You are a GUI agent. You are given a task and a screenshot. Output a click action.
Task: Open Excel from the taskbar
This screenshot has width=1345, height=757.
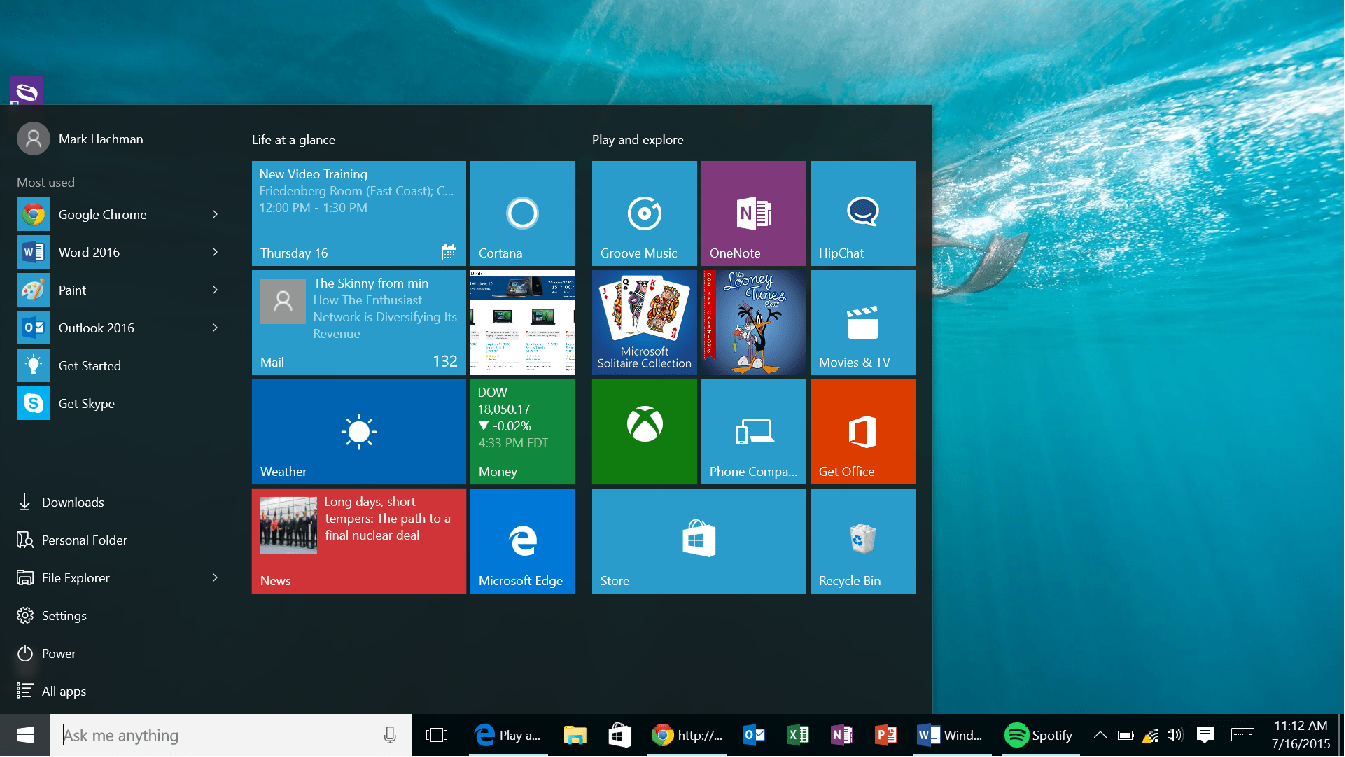[797, 734]
